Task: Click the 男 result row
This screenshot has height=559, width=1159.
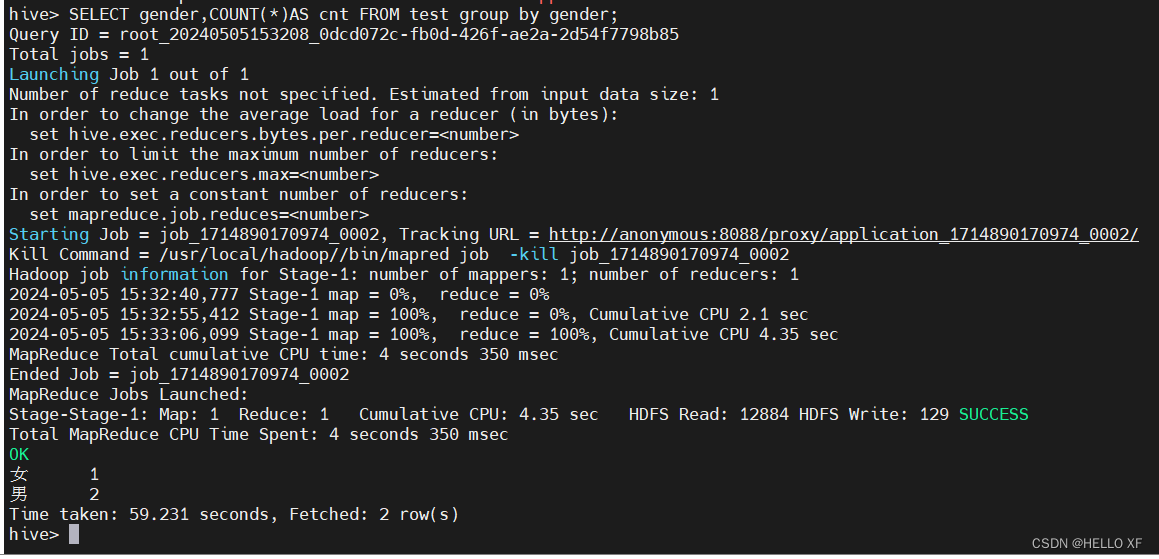Action: tap(54, 494)
